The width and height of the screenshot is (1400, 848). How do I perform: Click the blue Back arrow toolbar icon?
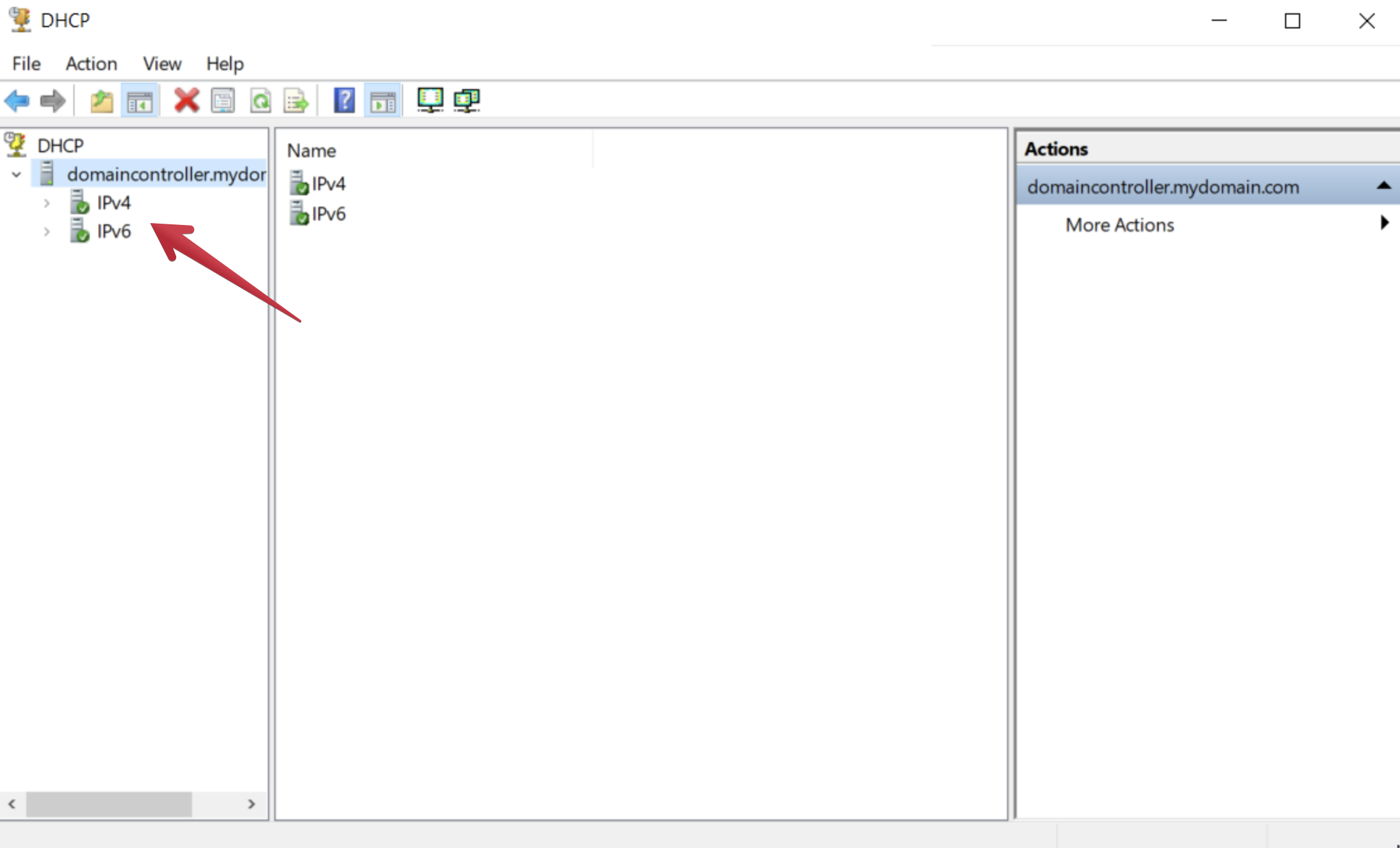(17, 100)
